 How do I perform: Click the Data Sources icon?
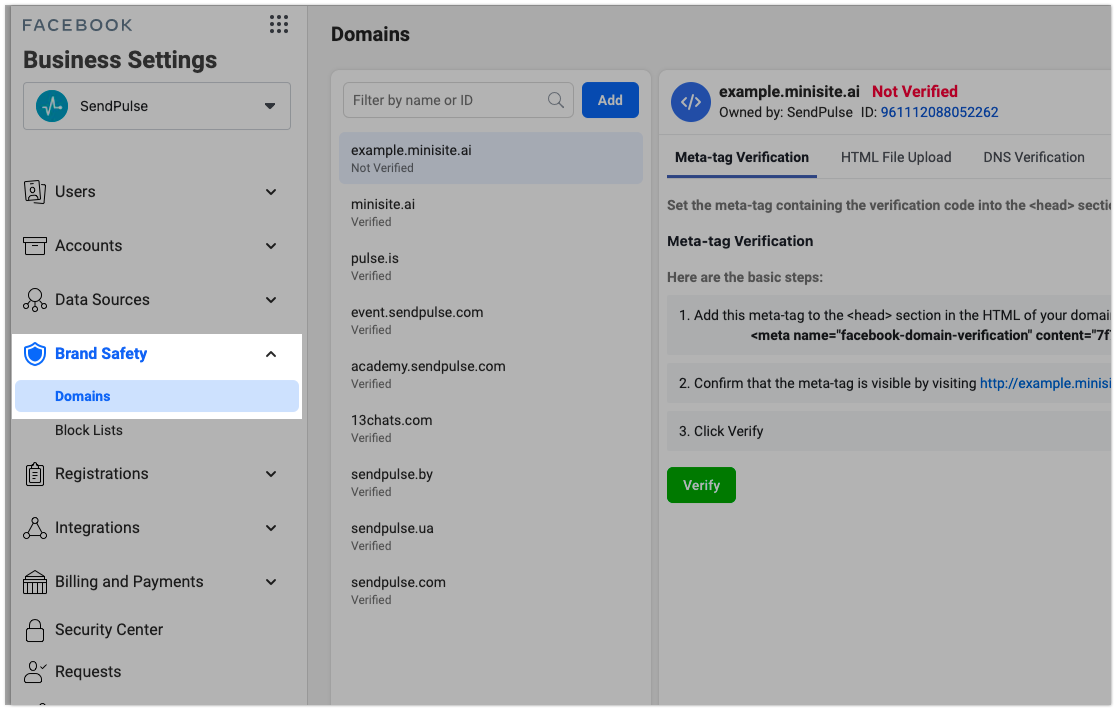click(35, 300)
